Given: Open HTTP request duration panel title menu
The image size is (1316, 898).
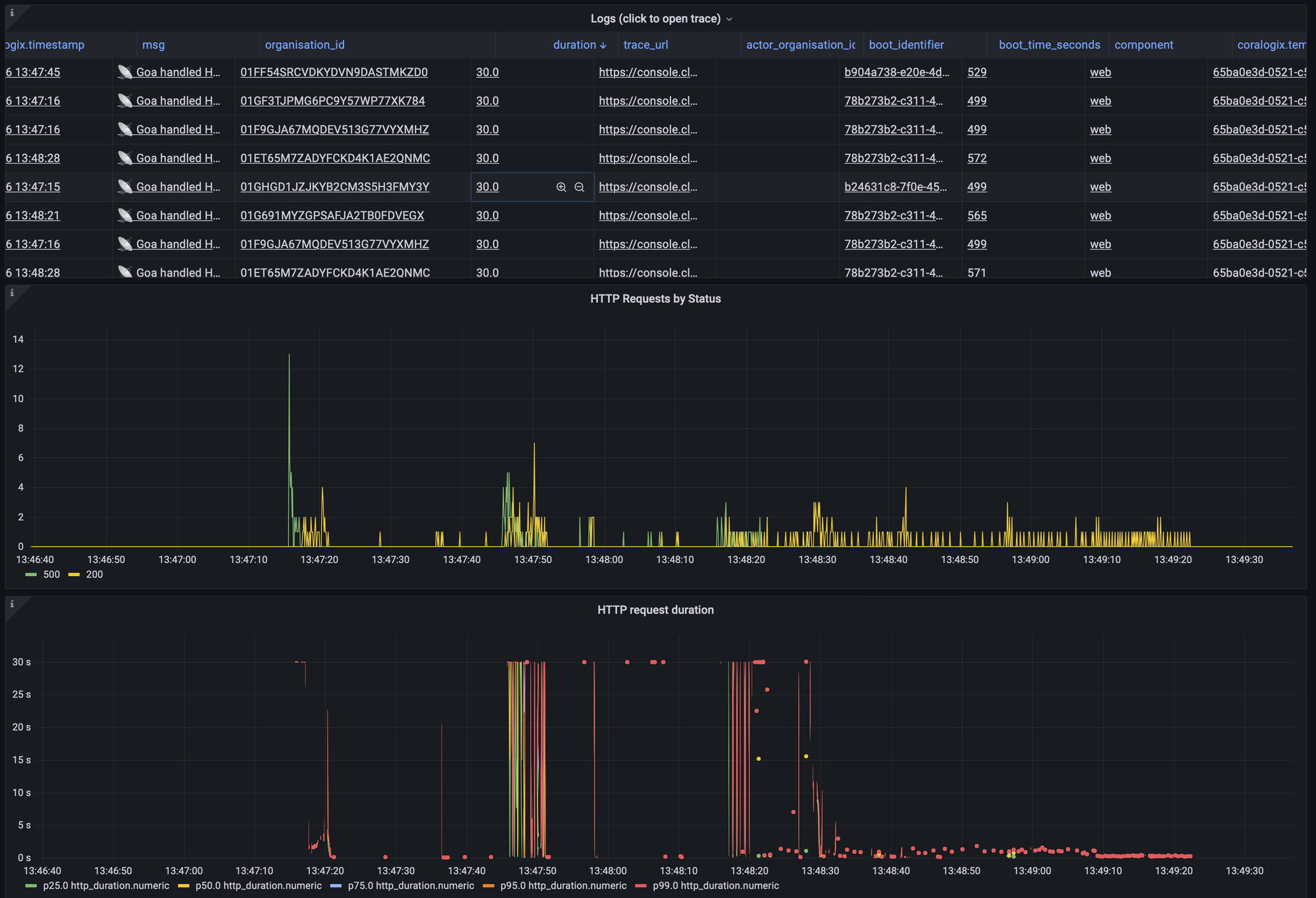Looking at the screenshot, I should tap(655, 610).
